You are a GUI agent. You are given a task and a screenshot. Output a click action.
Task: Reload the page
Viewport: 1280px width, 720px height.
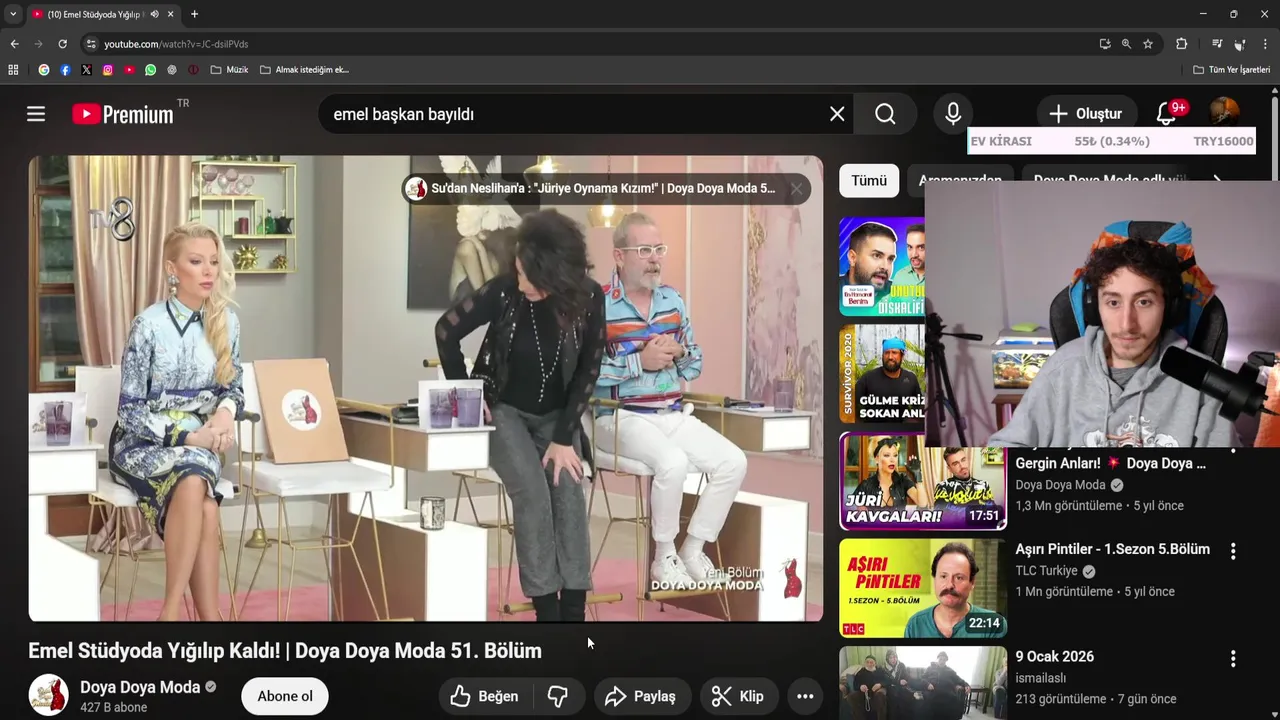tap(62, 44)
